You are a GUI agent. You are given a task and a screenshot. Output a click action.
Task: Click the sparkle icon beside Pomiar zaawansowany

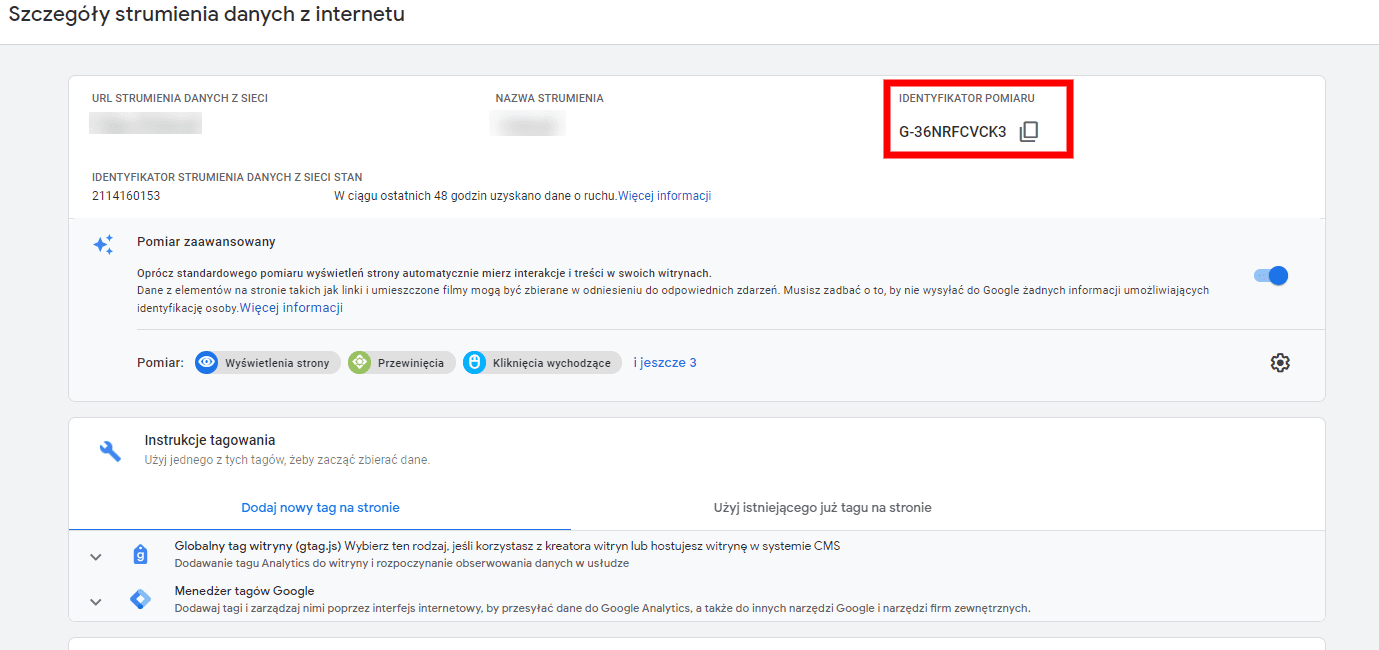[103, 245]
